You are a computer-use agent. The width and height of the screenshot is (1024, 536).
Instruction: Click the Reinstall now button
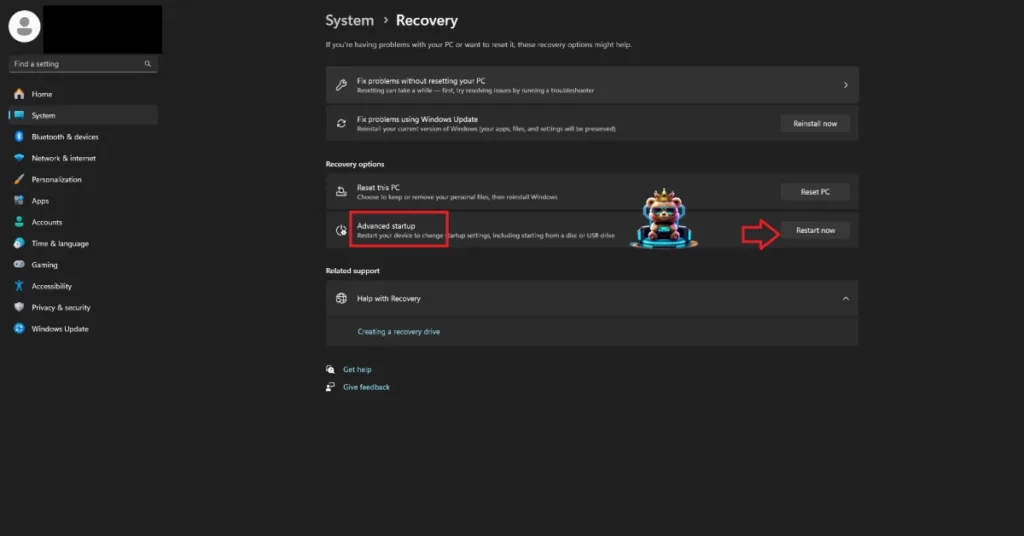click(x=815, y=123)
